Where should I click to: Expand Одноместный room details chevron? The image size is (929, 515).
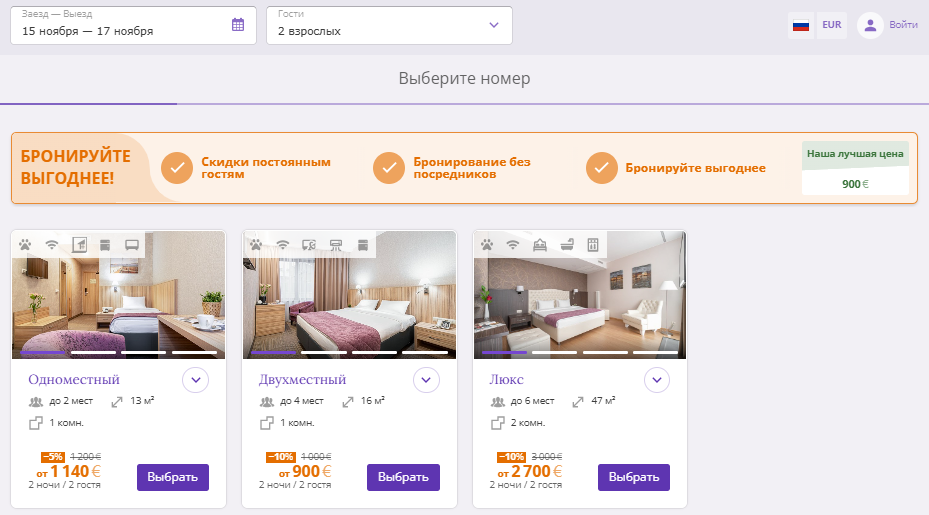pyautogui.click(x=196, y=380)
